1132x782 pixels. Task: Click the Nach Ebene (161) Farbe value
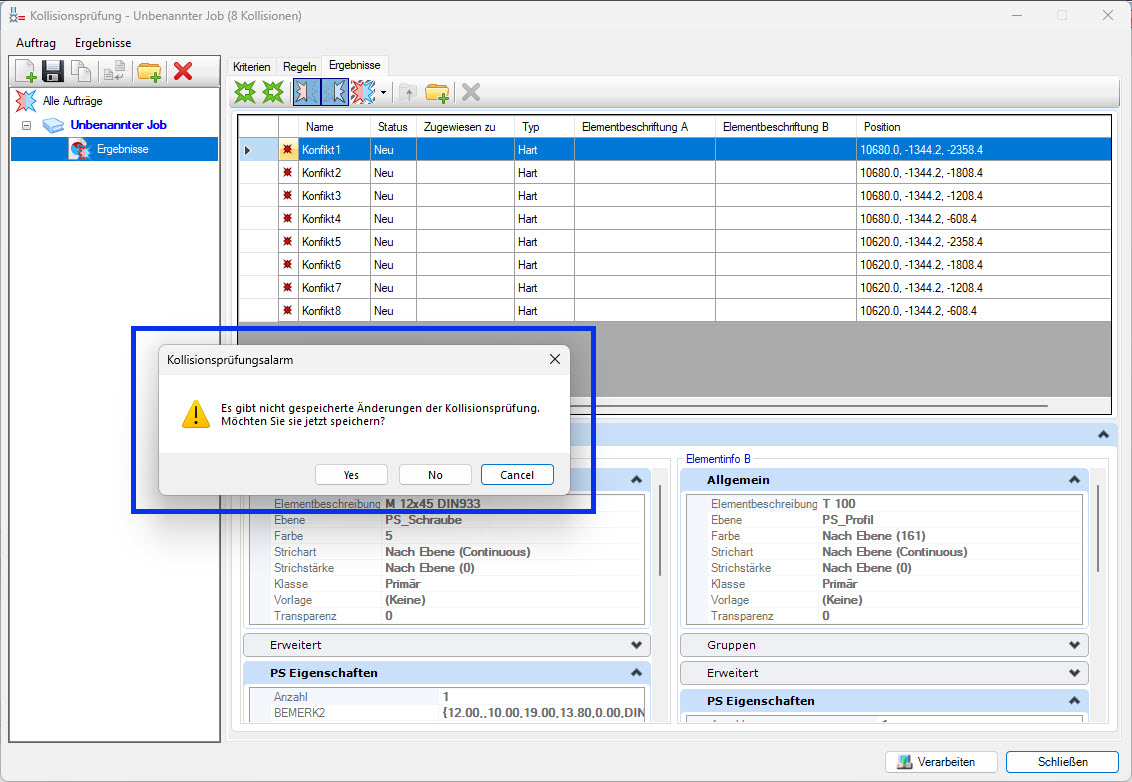click(874, 536)
